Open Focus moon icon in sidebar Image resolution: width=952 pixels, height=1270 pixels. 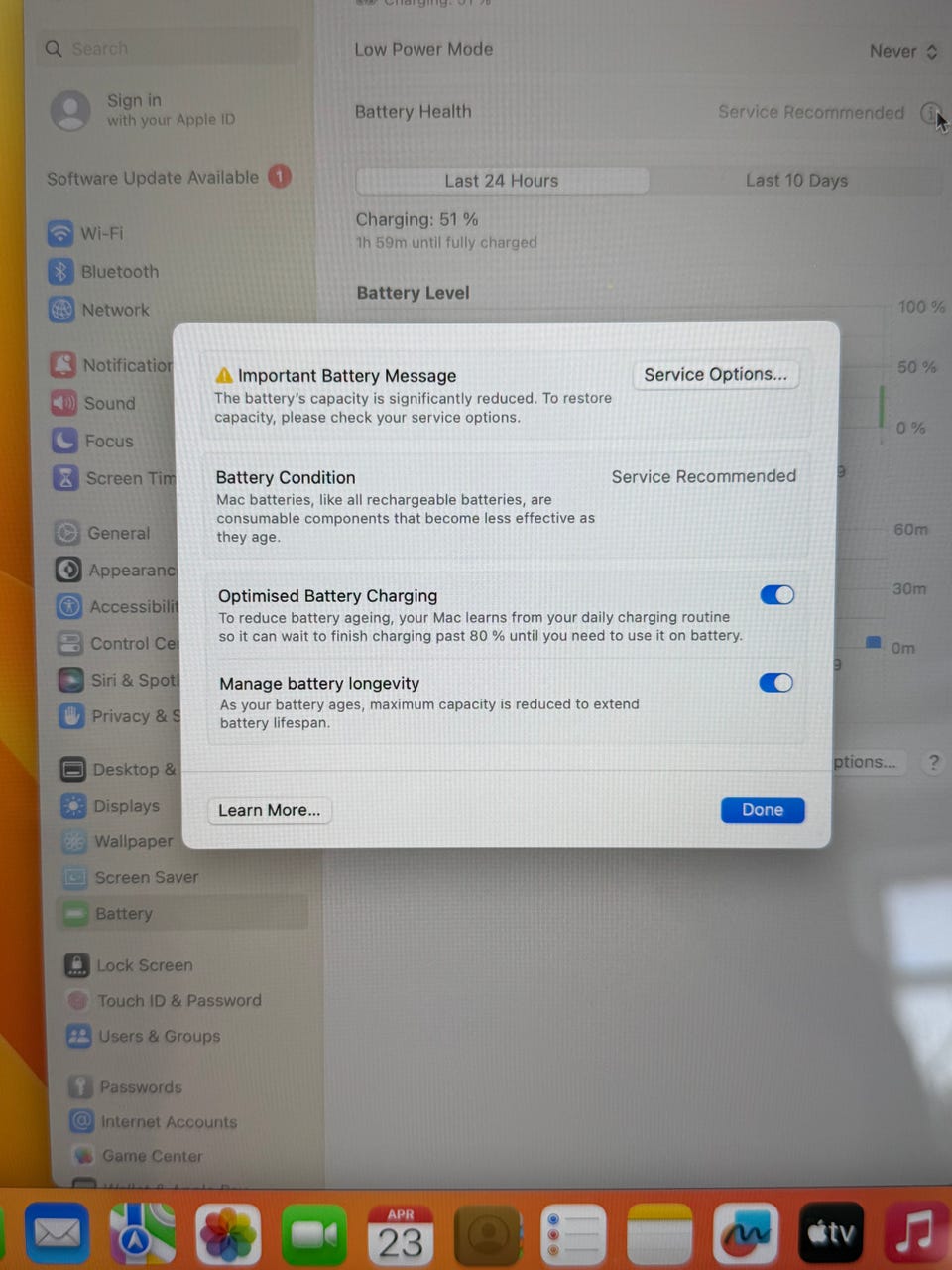(x=65, y=441)
